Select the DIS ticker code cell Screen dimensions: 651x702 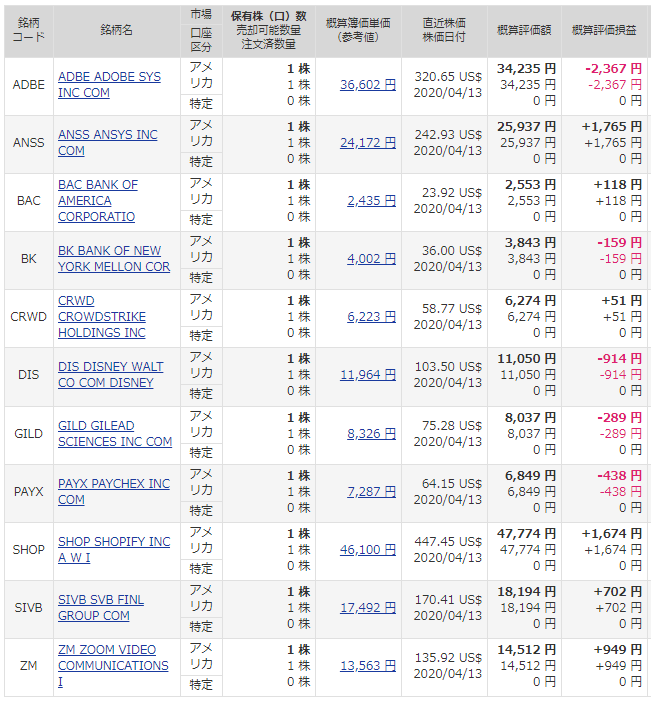point(29,375)
